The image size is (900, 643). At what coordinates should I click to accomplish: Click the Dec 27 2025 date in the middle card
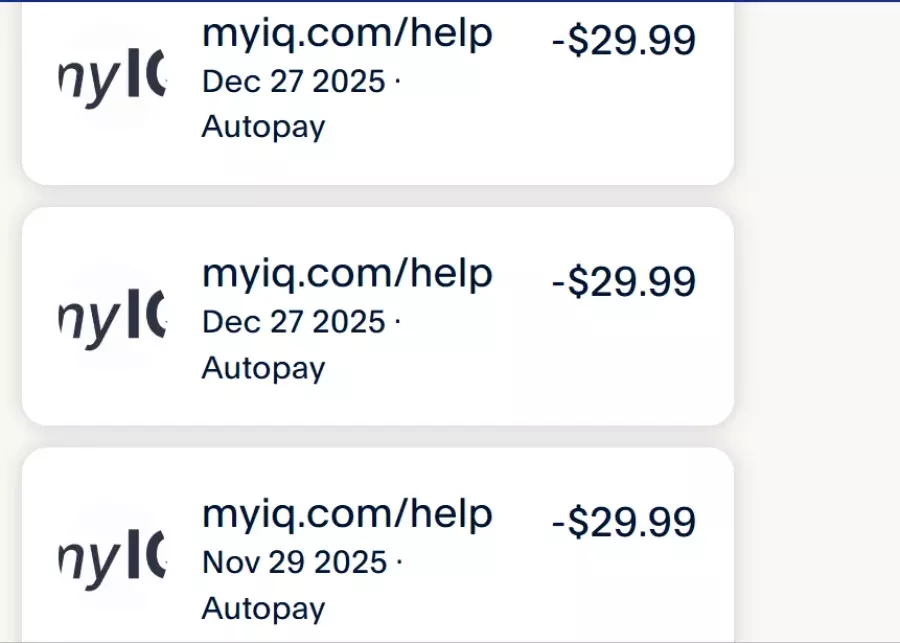point(294,322)
